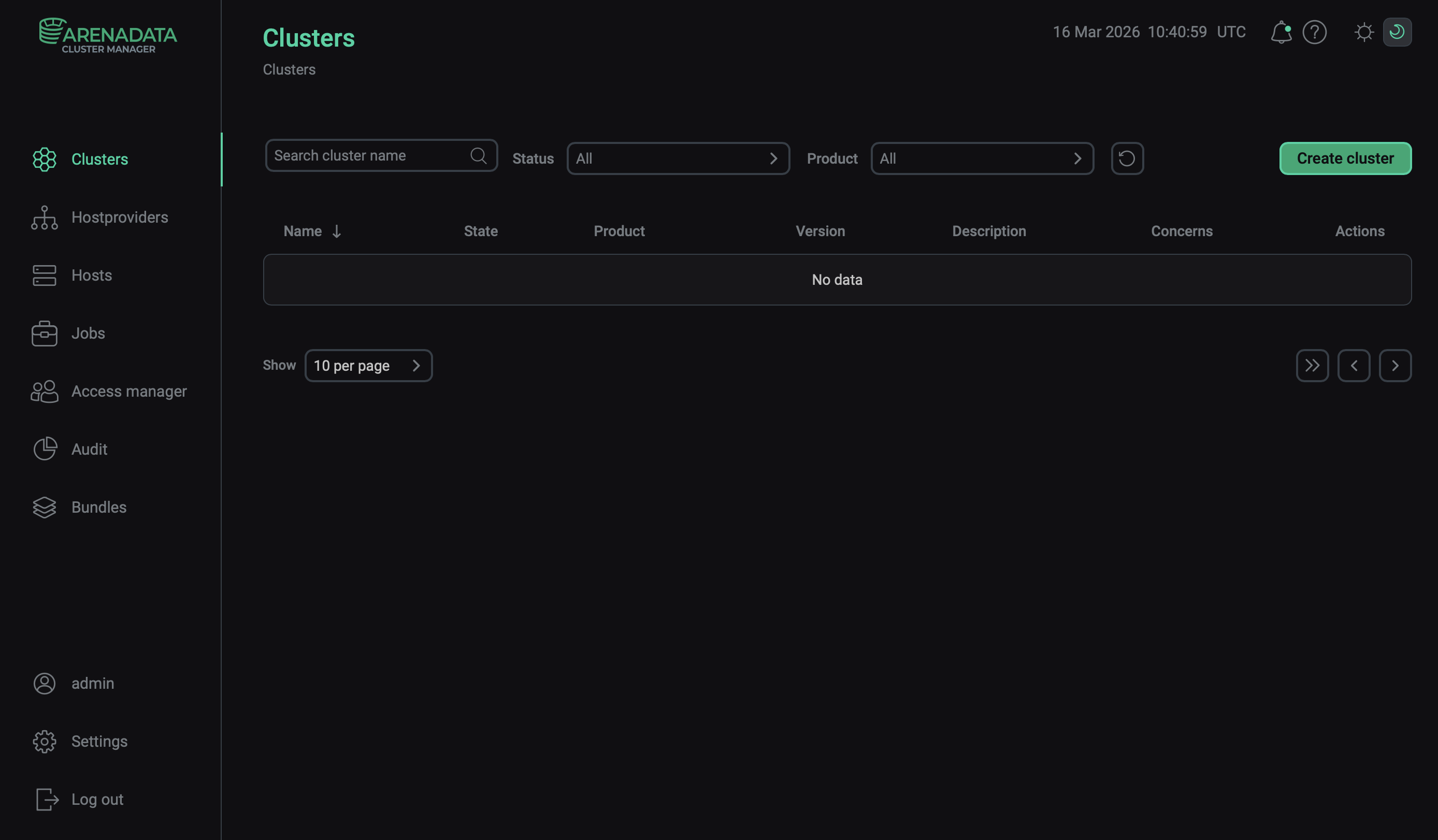Open the Bundles section

tap(99, 508)
